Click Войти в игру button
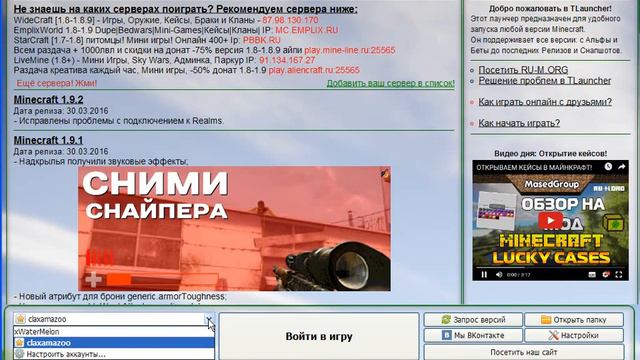 [x=319, y=336]
